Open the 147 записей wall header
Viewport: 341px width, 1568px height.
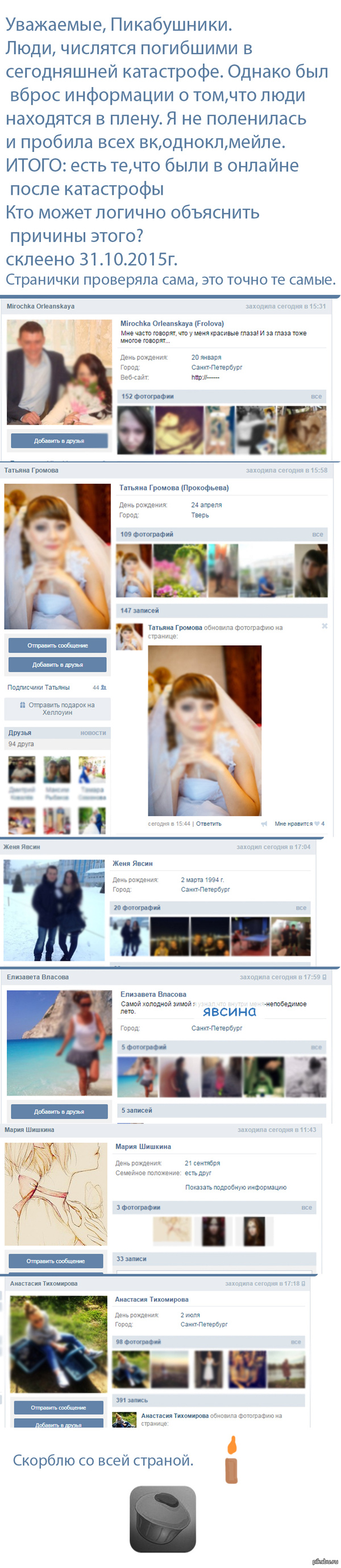coord(139,611)
